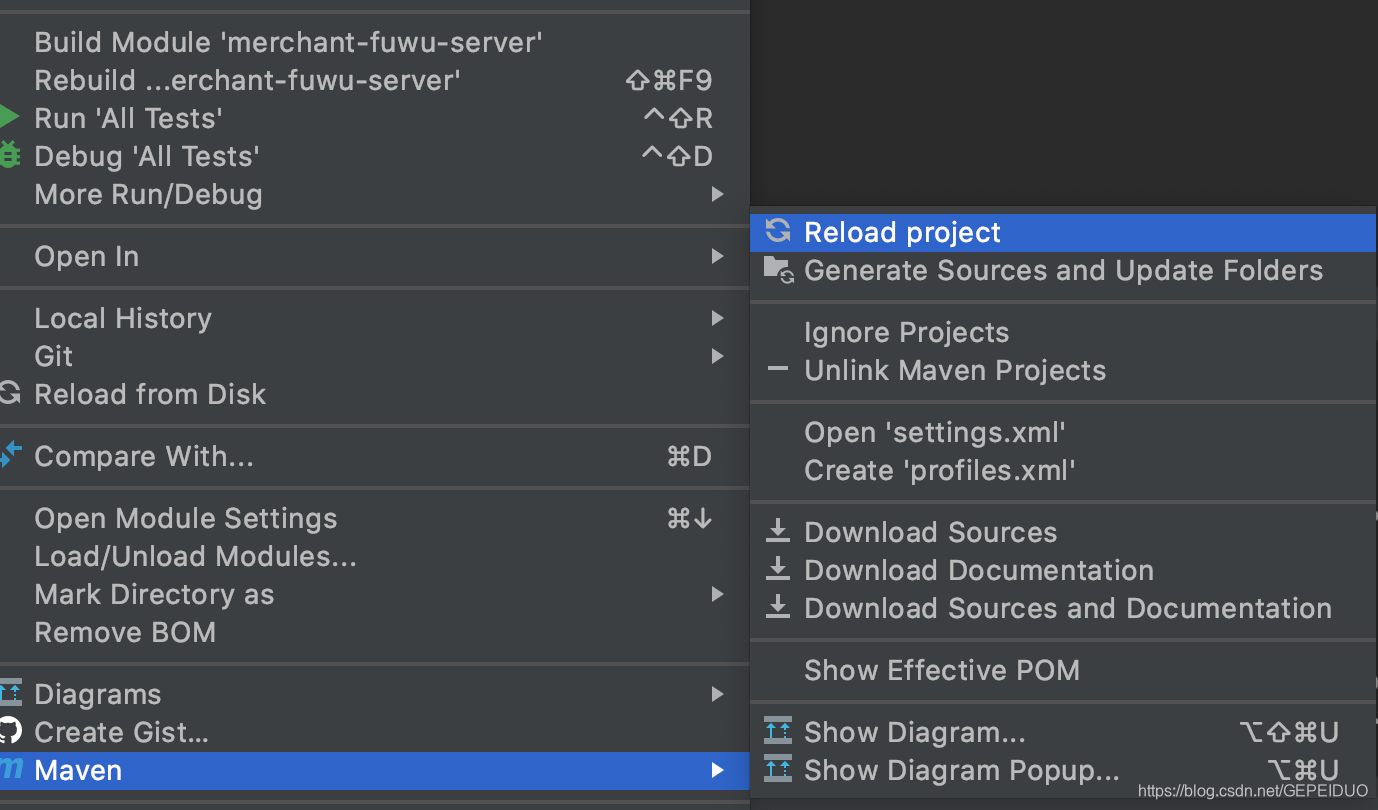
Task: Open Local History menu entry
Action: click(x=375, y=318)
